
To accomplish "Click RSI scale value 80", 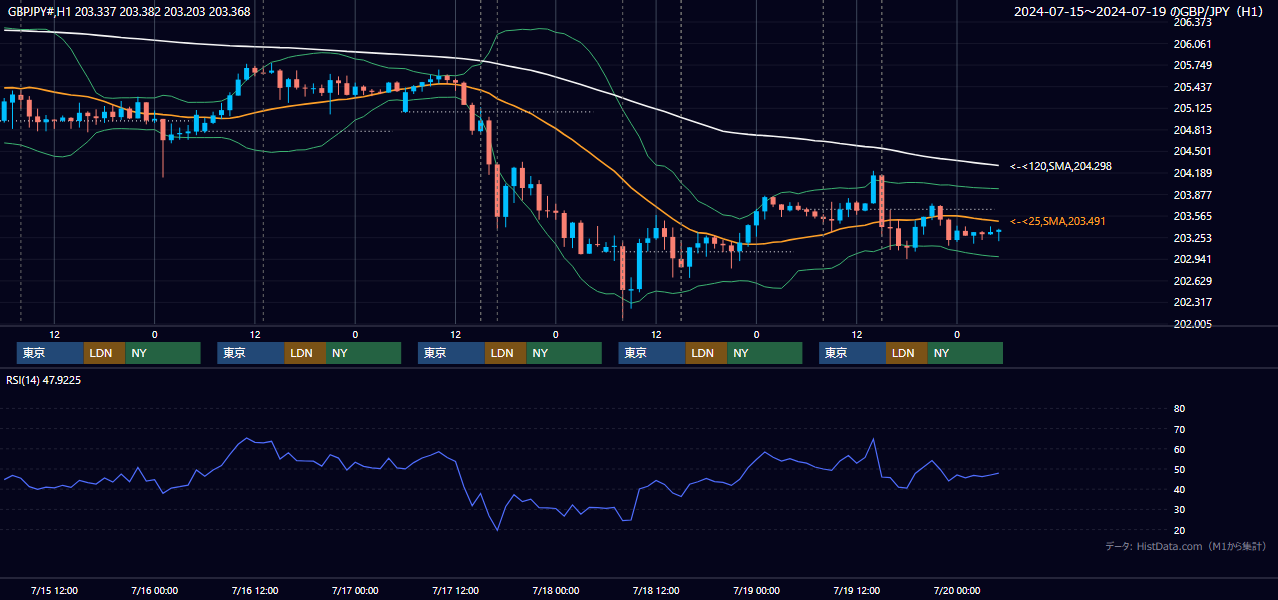I will point(1179,409).
